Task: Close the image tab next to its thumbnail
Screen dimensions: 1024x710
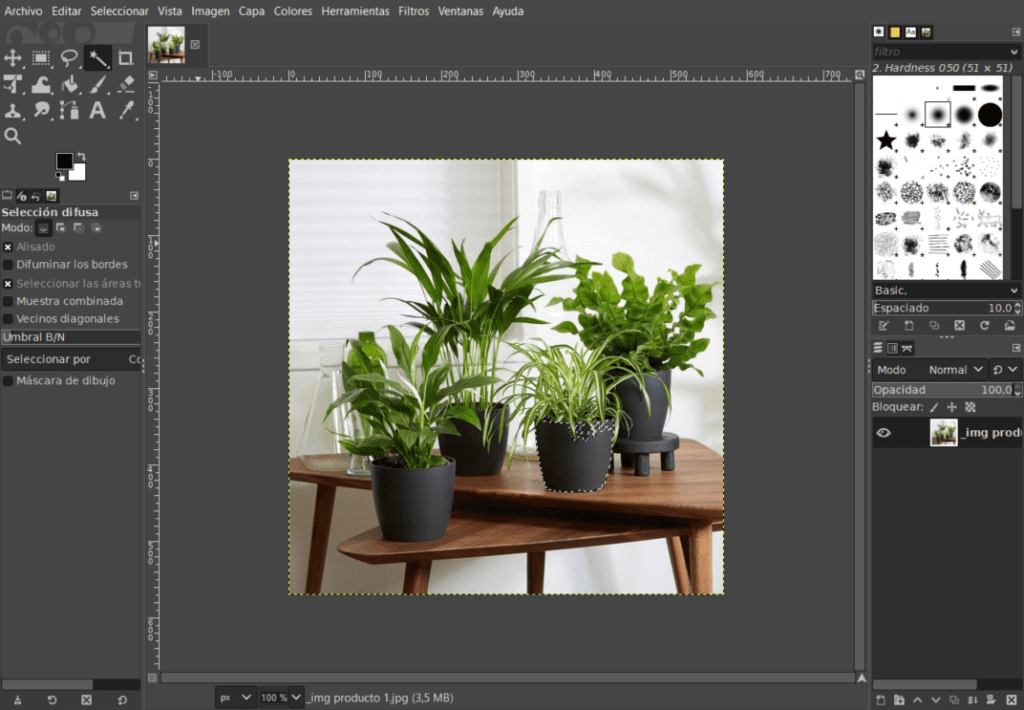Action: (195, 45)
